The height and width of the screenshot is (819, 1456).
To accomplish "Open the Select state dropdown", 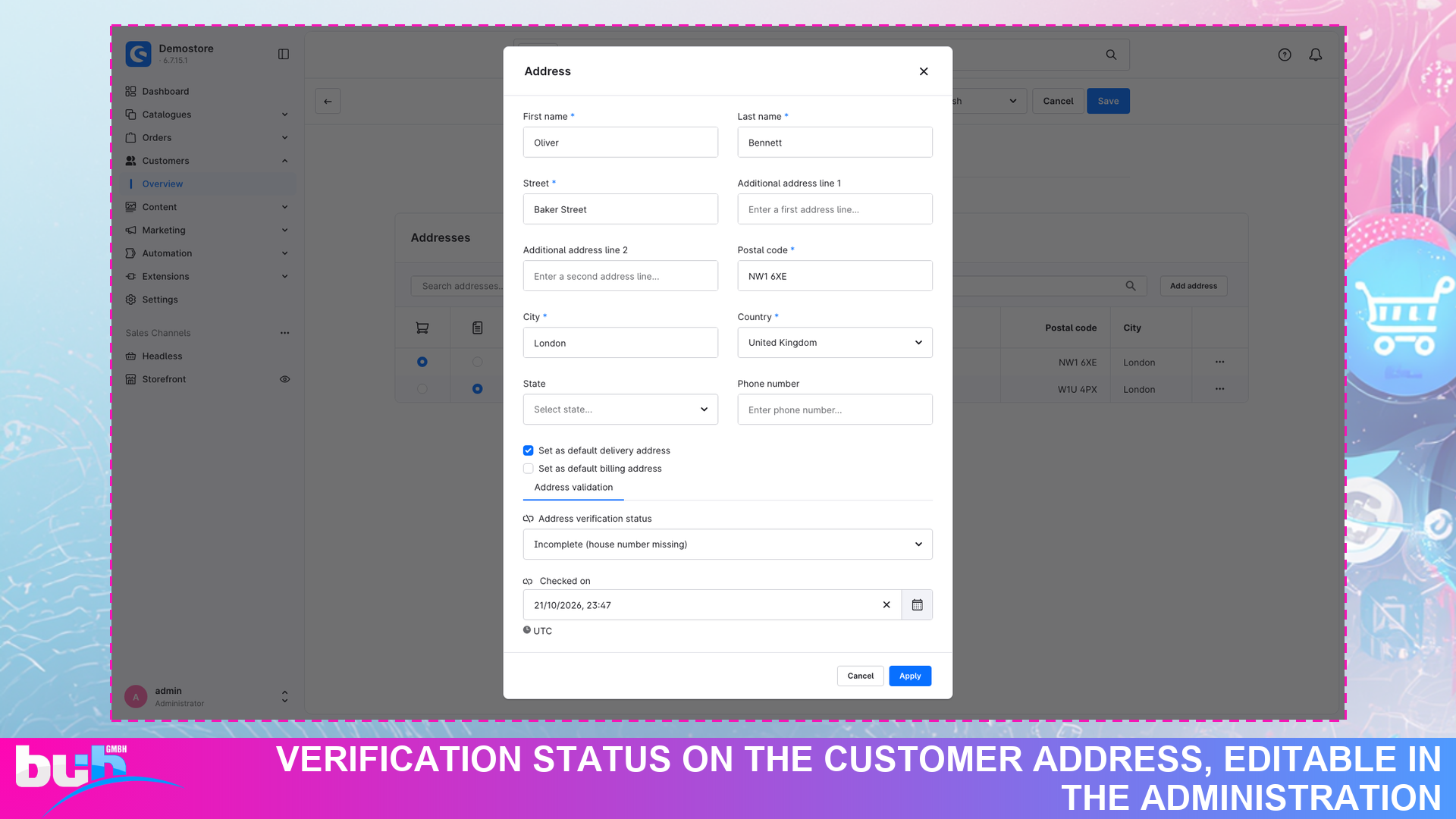I will 620,409.
